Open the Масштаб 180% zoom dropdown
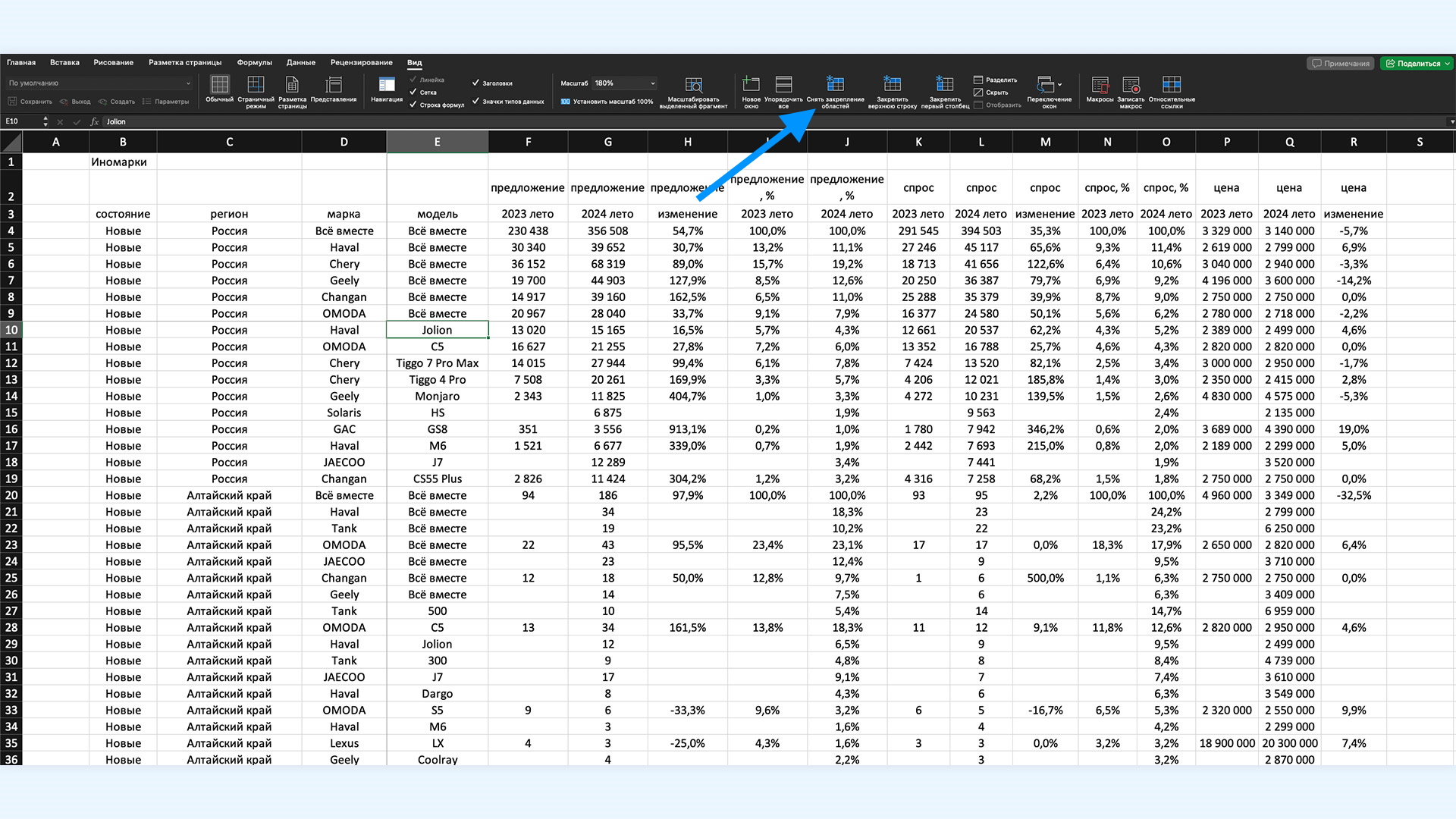The height and width of the screenshot is (819, 1456). (x=624, y=83)
